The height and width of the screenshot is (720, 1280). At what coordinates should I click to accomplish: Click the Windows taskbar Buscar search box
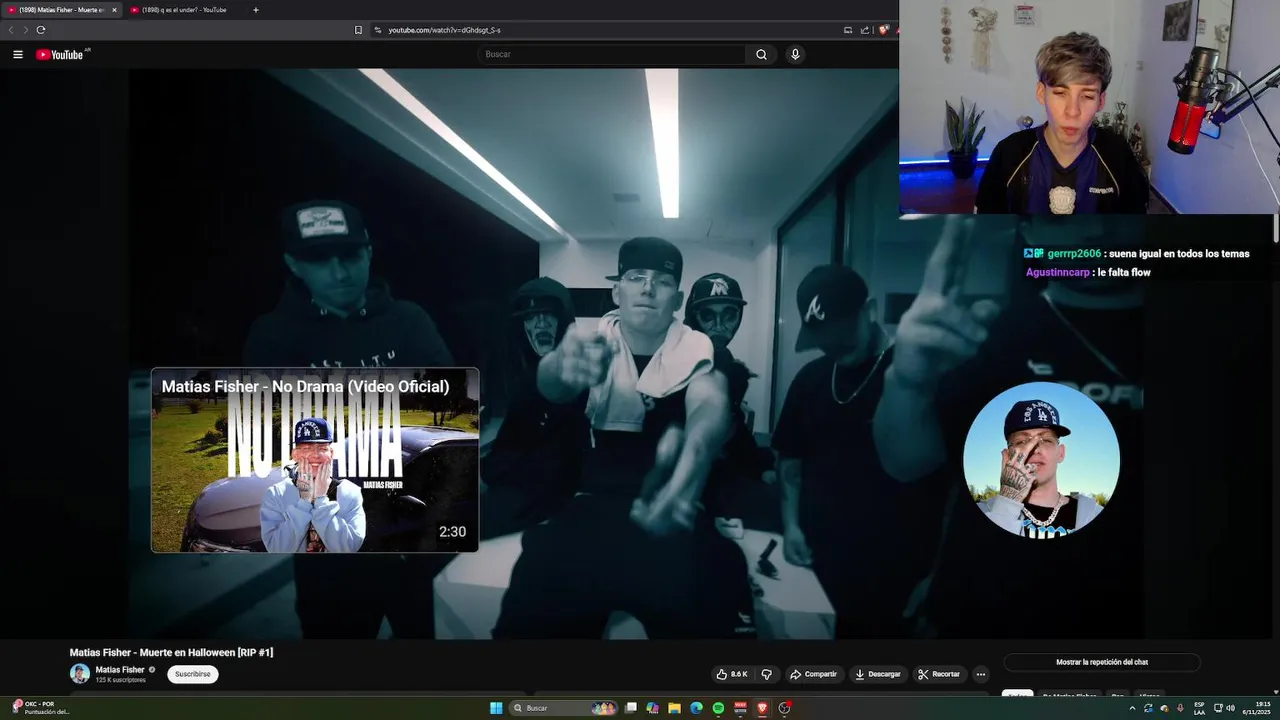[x=563, y=708]
